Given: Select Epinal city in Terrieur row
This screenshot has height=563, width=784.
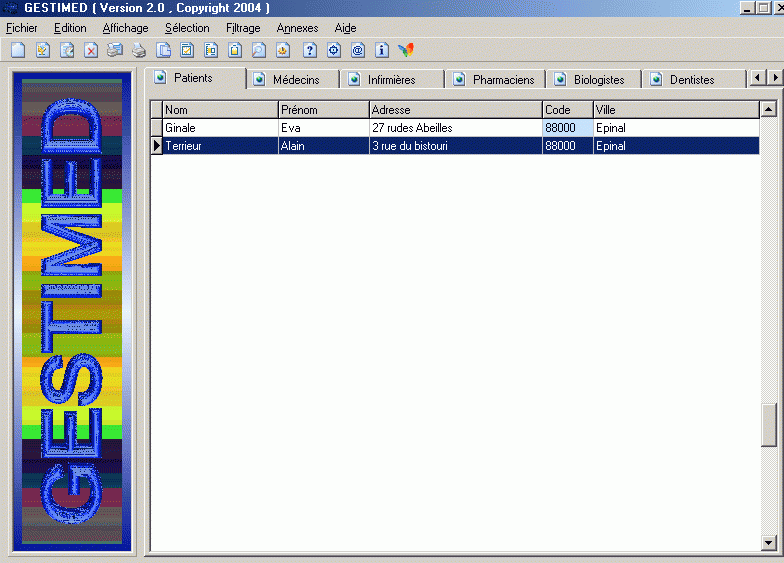Looking at the screenshot, I should 676,146.
